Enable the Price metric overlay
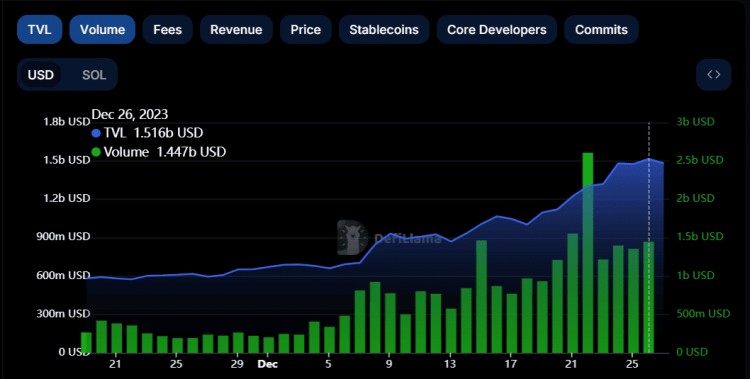The height and width of the screenshot is (379, 750). (305, 30)
